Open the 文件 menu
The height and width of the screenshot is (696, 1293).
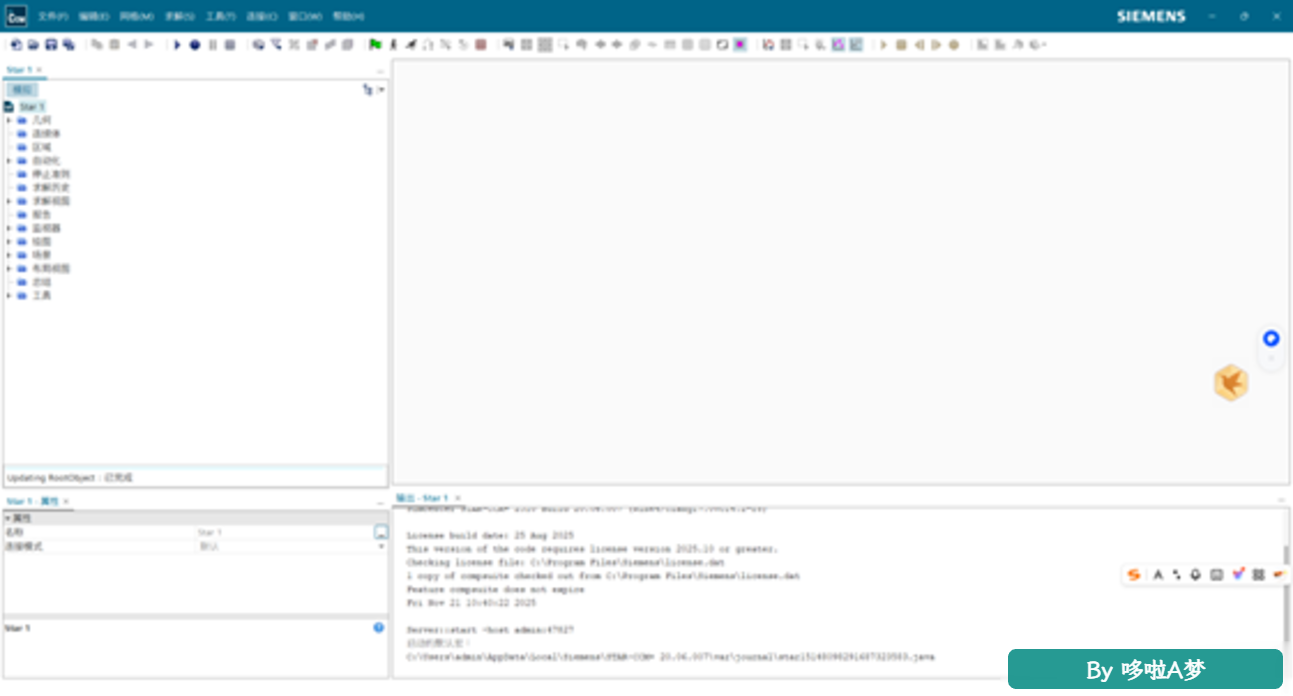[53, 17]
